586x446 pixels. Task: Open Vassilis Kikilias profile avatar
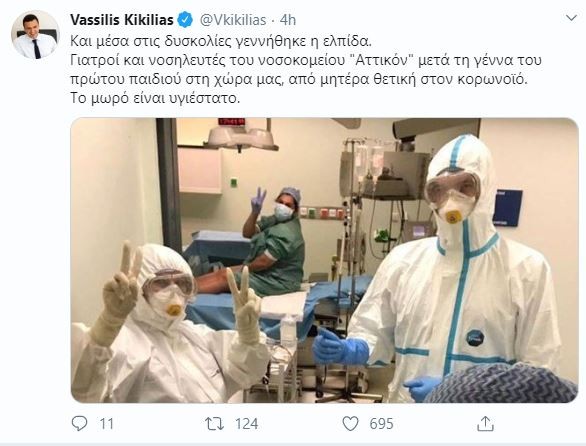[x=36, y=34]
